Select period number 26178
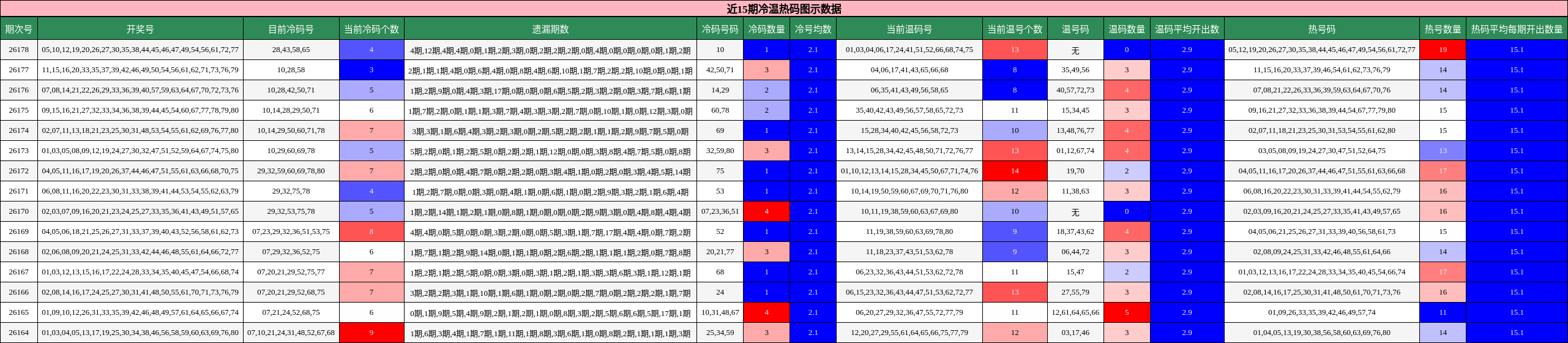Viewport: 1568px width, 343px height. click(18, 50)
